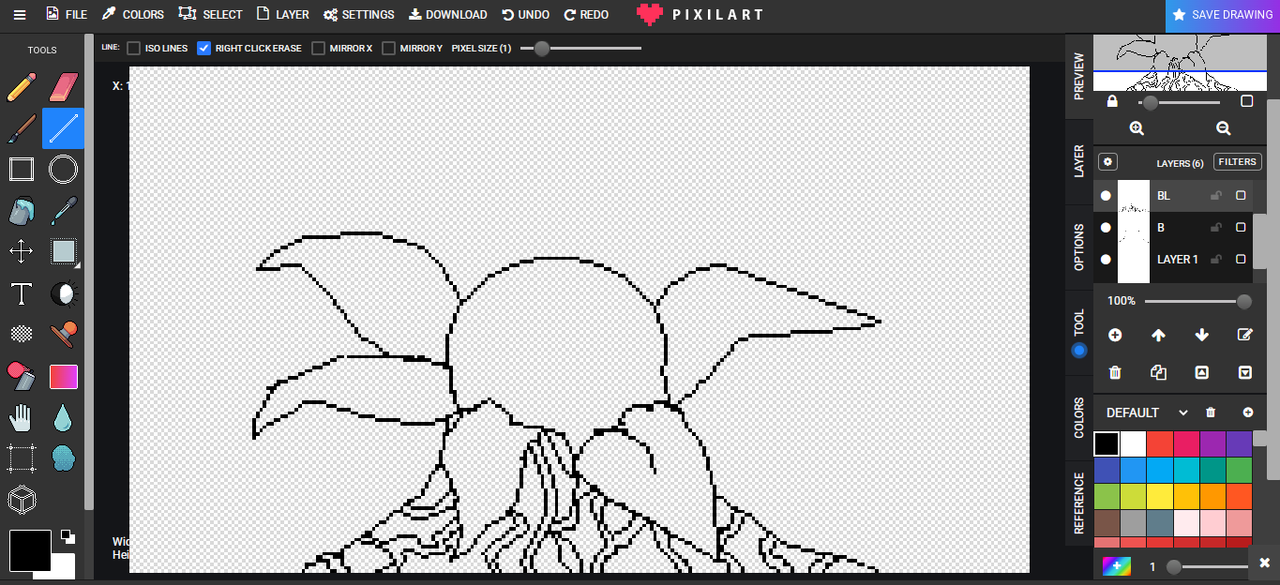Move the layer down with arrow

pyautogui.click(x=1202, y=335)
